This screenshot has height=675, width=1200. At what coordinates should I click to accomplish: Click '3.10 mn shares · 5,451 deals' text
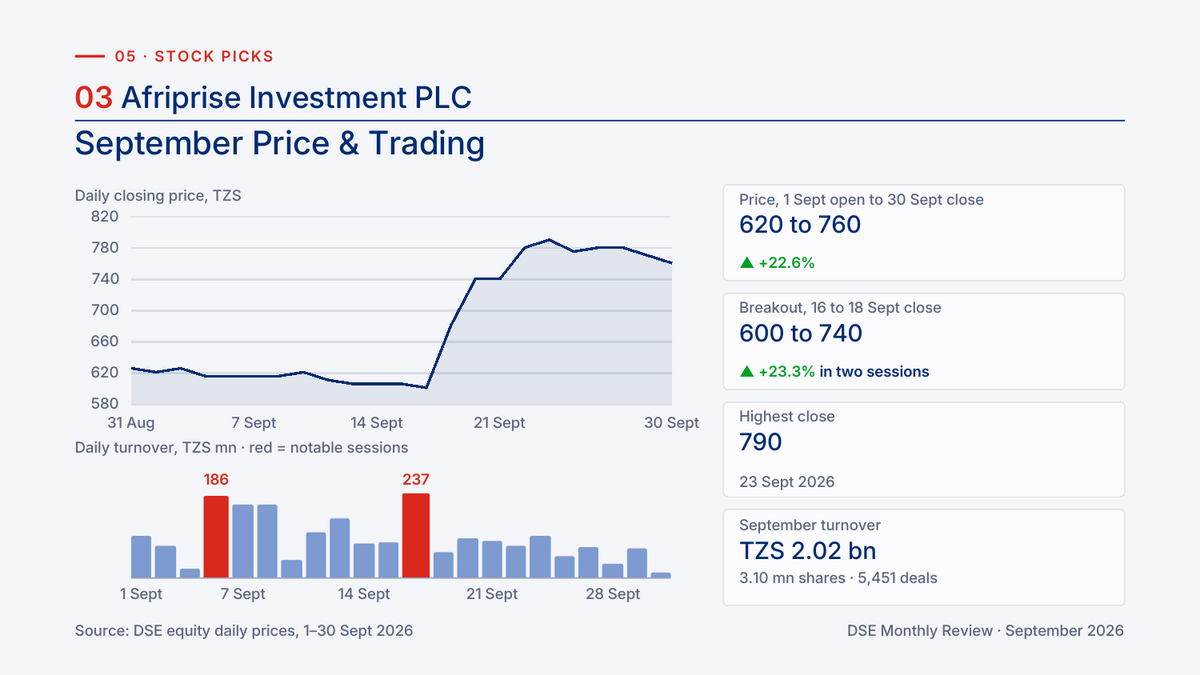(838, 578)
